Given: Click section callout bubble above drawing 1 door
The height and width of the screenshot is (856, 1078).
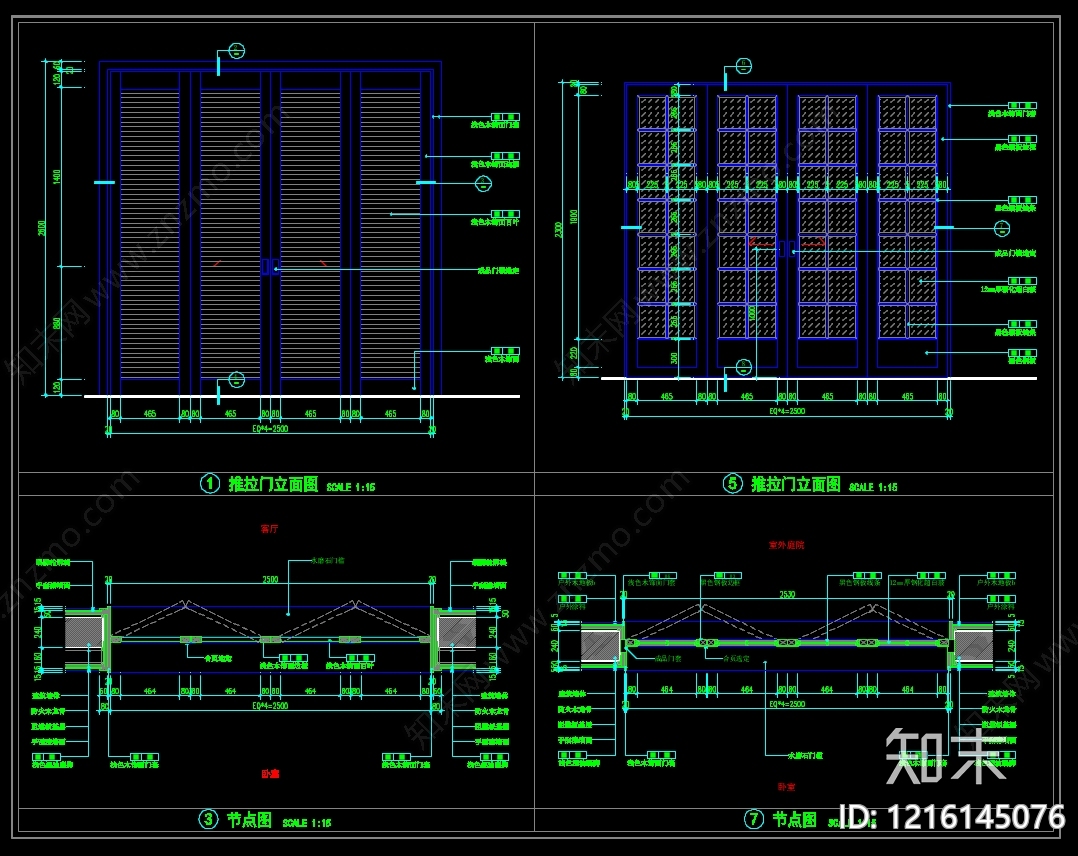Looking at the screenshot, I should [x=236, y=51].
